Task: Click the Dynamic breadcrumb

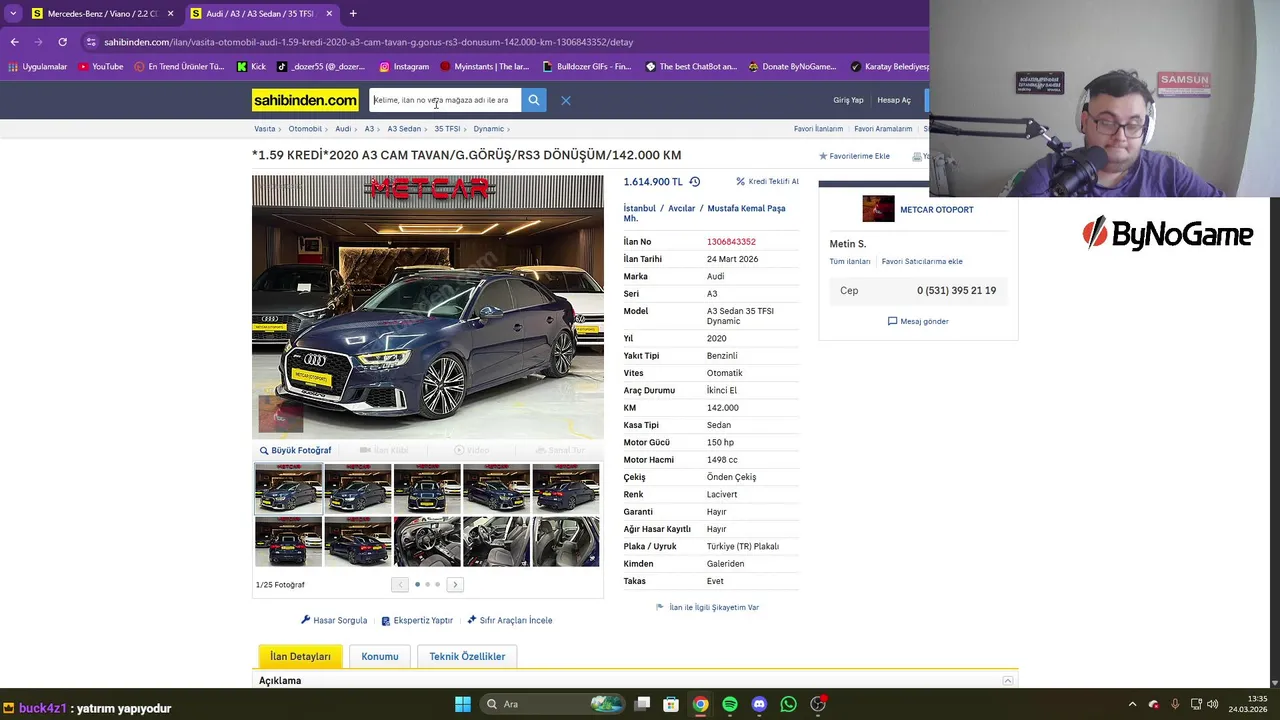Action: click(x=488, y=129)
